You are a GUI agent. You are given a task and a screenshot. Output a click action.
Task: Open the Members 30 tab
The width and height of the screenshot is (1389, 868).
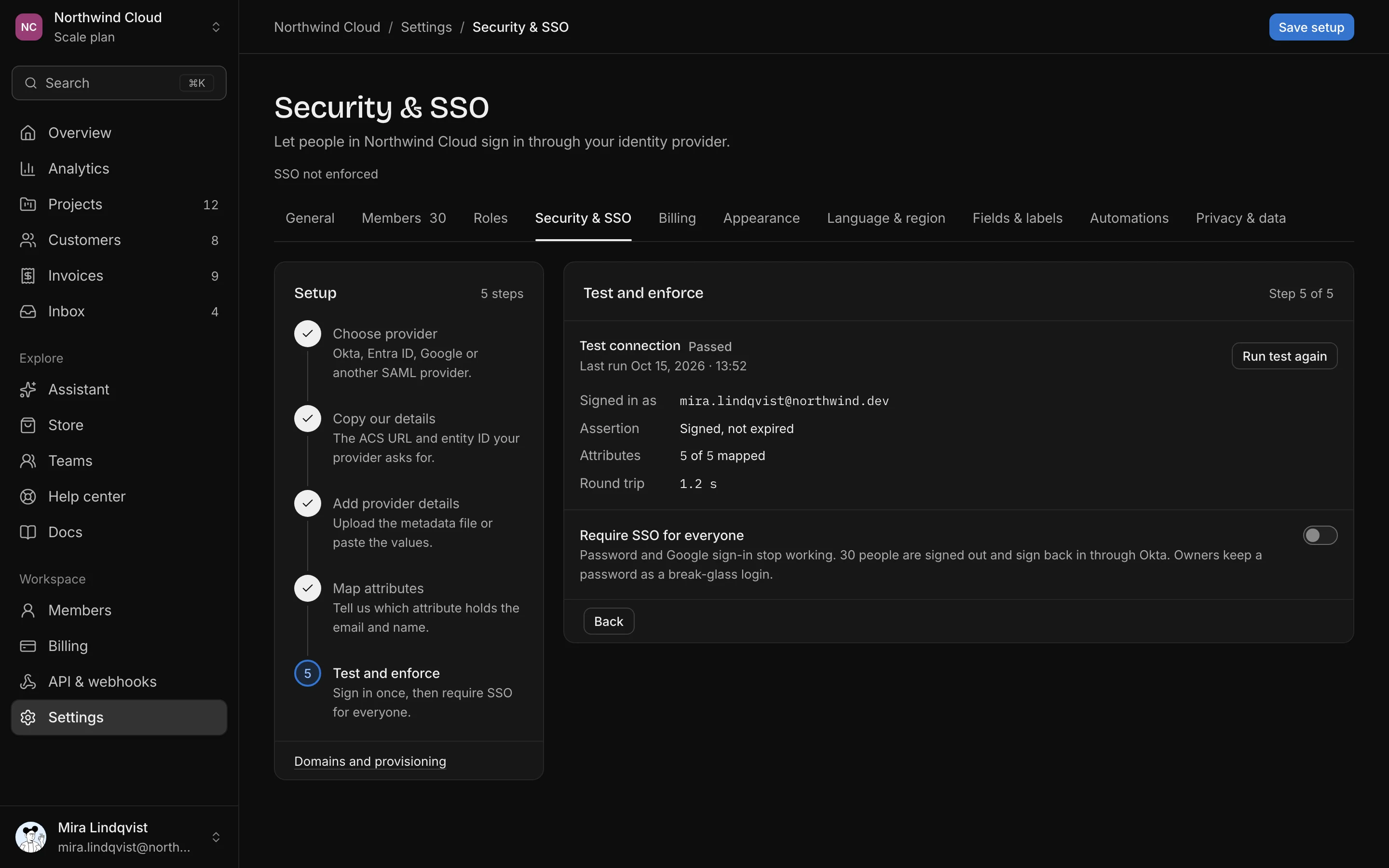[x=404, y=218]
